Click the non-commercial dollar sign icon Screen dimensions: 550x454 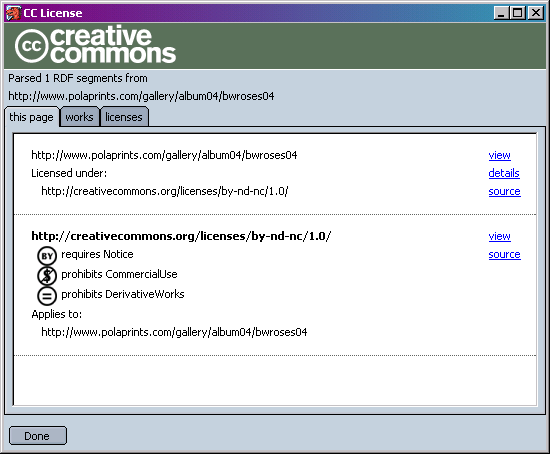click(47, 275)
